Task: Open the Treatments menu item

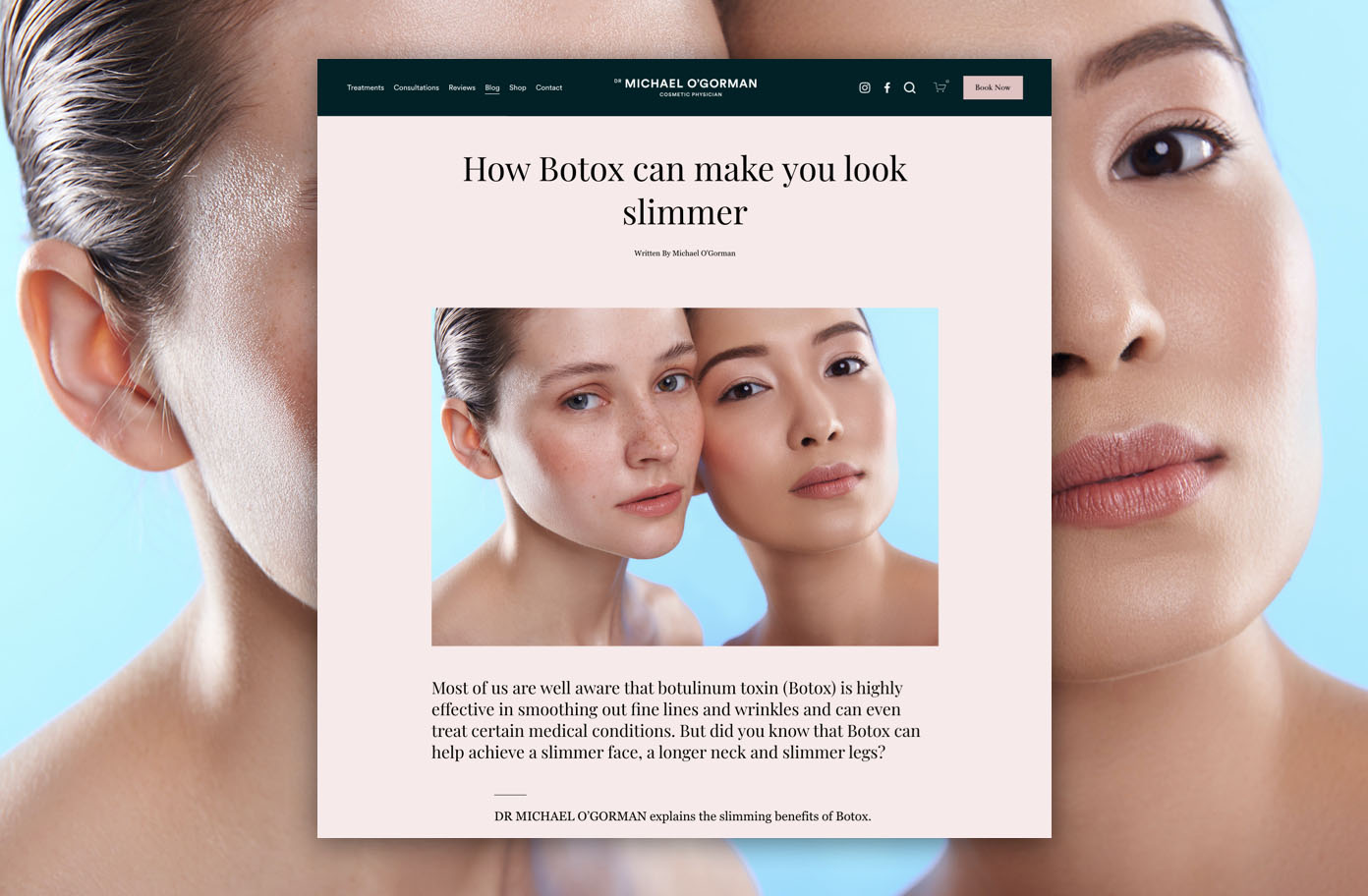Action: point(366,87)
